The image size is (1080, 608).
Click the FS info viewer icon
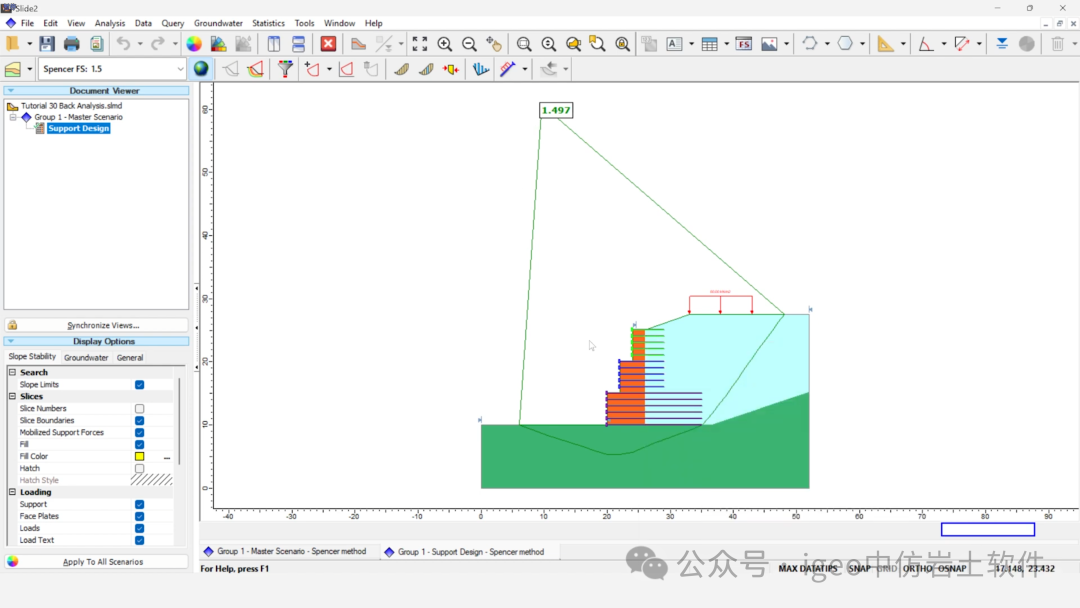(743, 44)
